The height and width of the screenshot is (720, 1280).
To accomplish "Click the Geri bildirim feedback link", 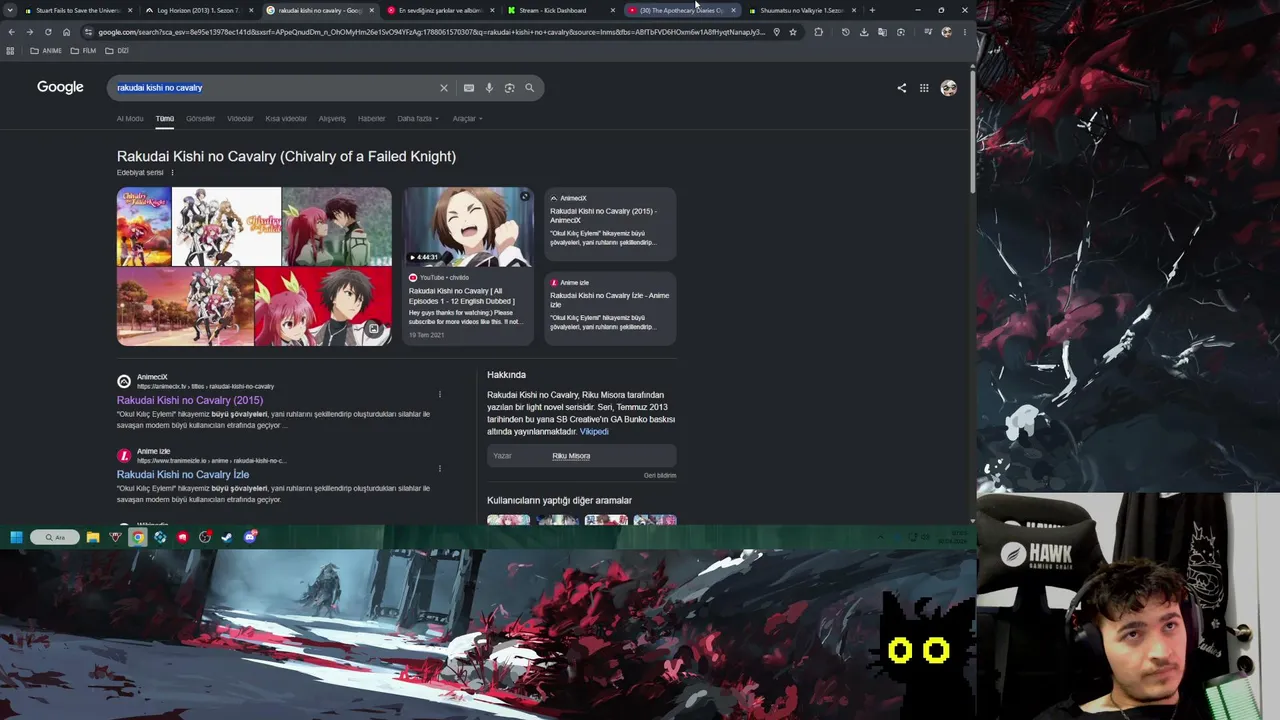I will point(660,476).
